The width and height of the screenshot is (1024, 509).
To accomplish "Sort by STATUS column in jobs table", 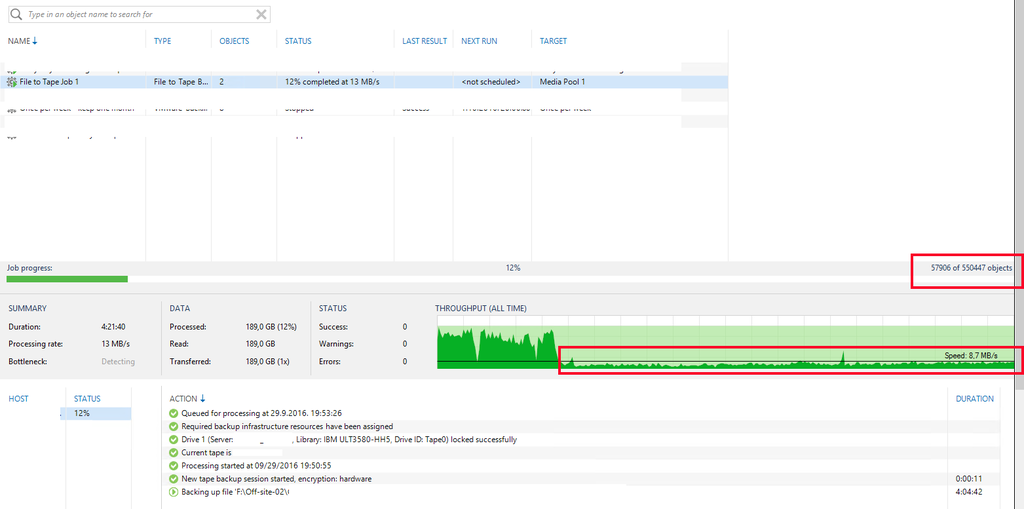I will click(298, 41).
